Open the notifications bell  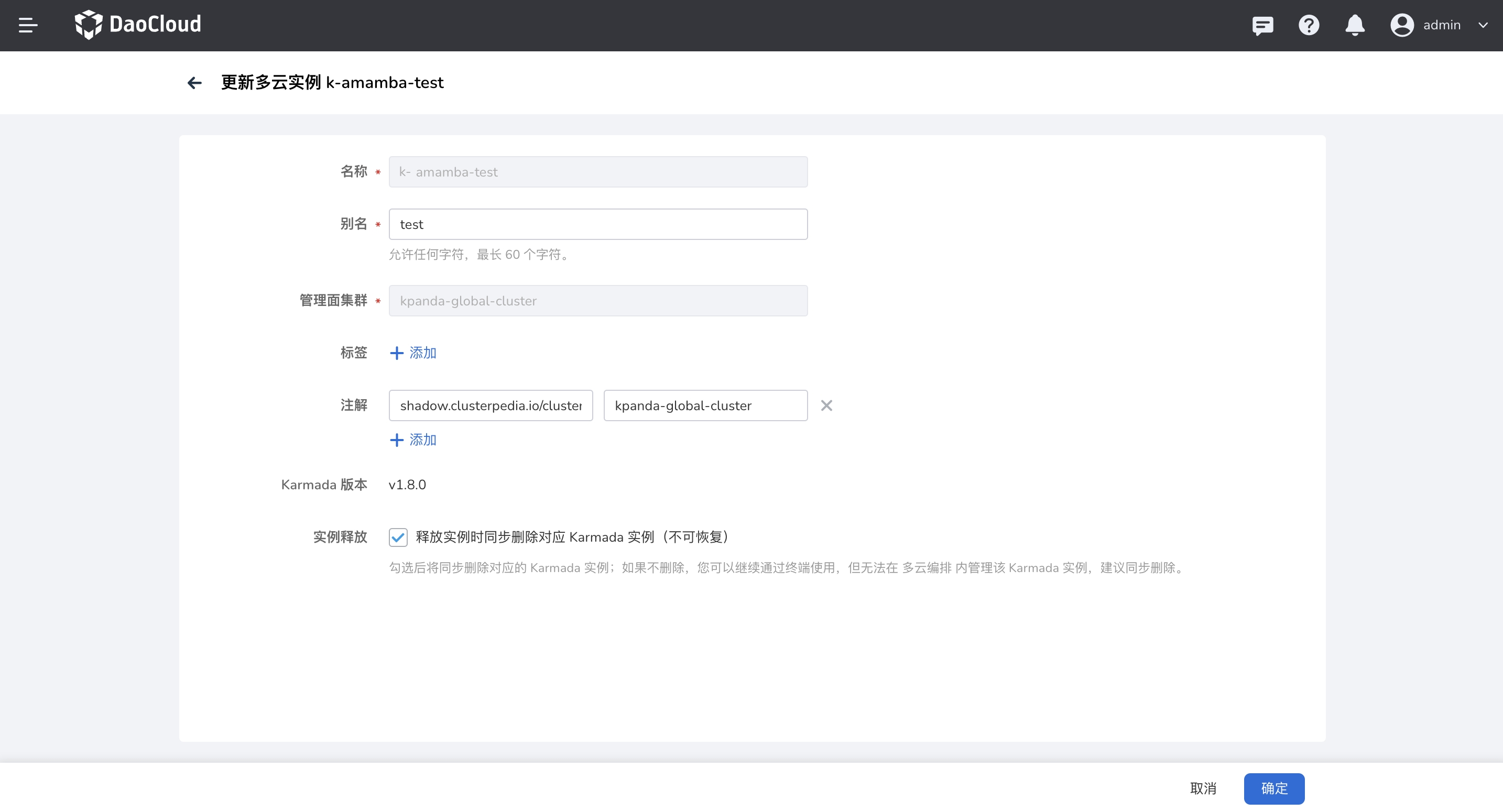click(1355, 25)
